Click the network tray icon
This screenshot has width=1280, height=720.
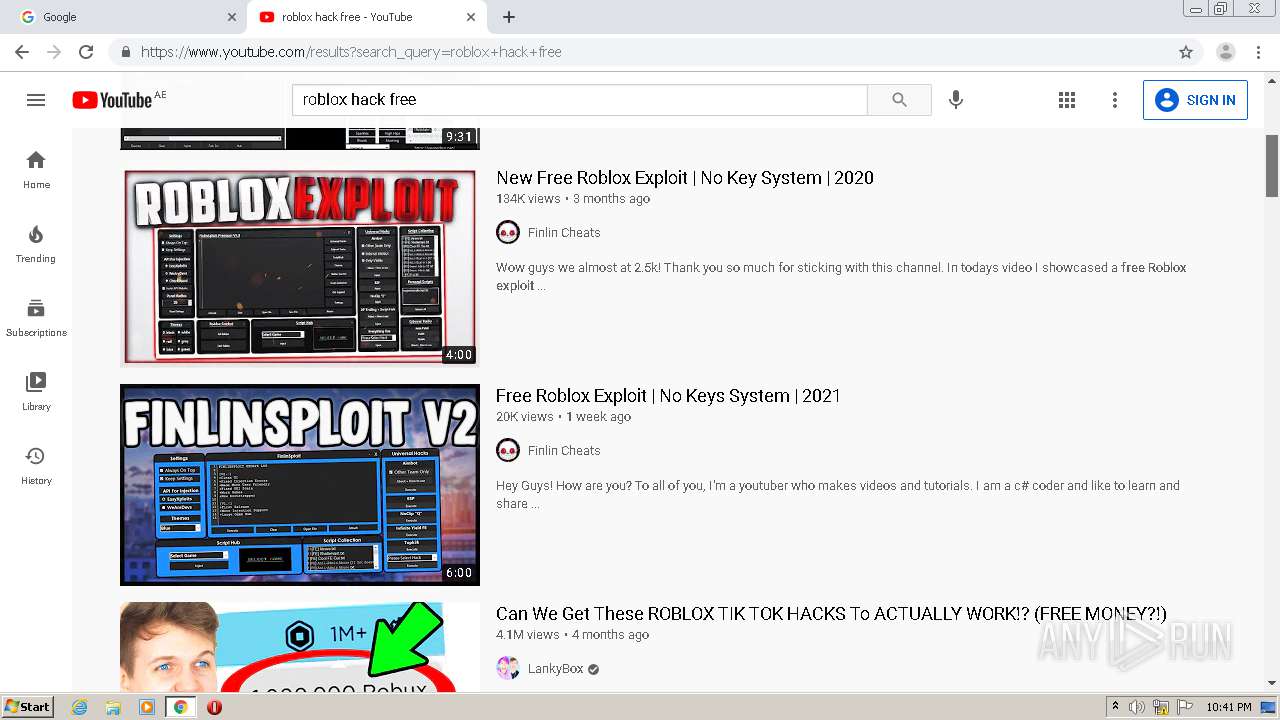point(1160,707)
